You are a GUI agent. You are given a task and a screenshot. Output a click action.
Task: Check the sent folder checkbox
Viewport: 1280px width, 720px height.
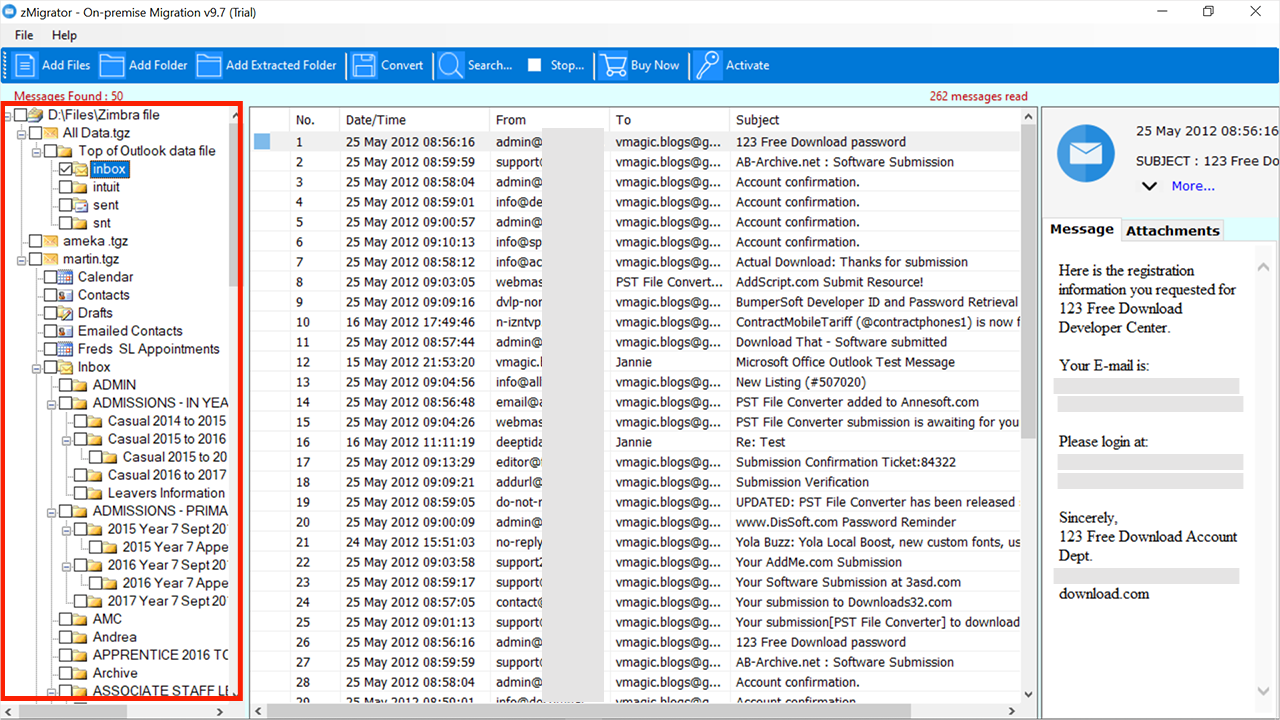pyautogui.click(x=66, y=205)
